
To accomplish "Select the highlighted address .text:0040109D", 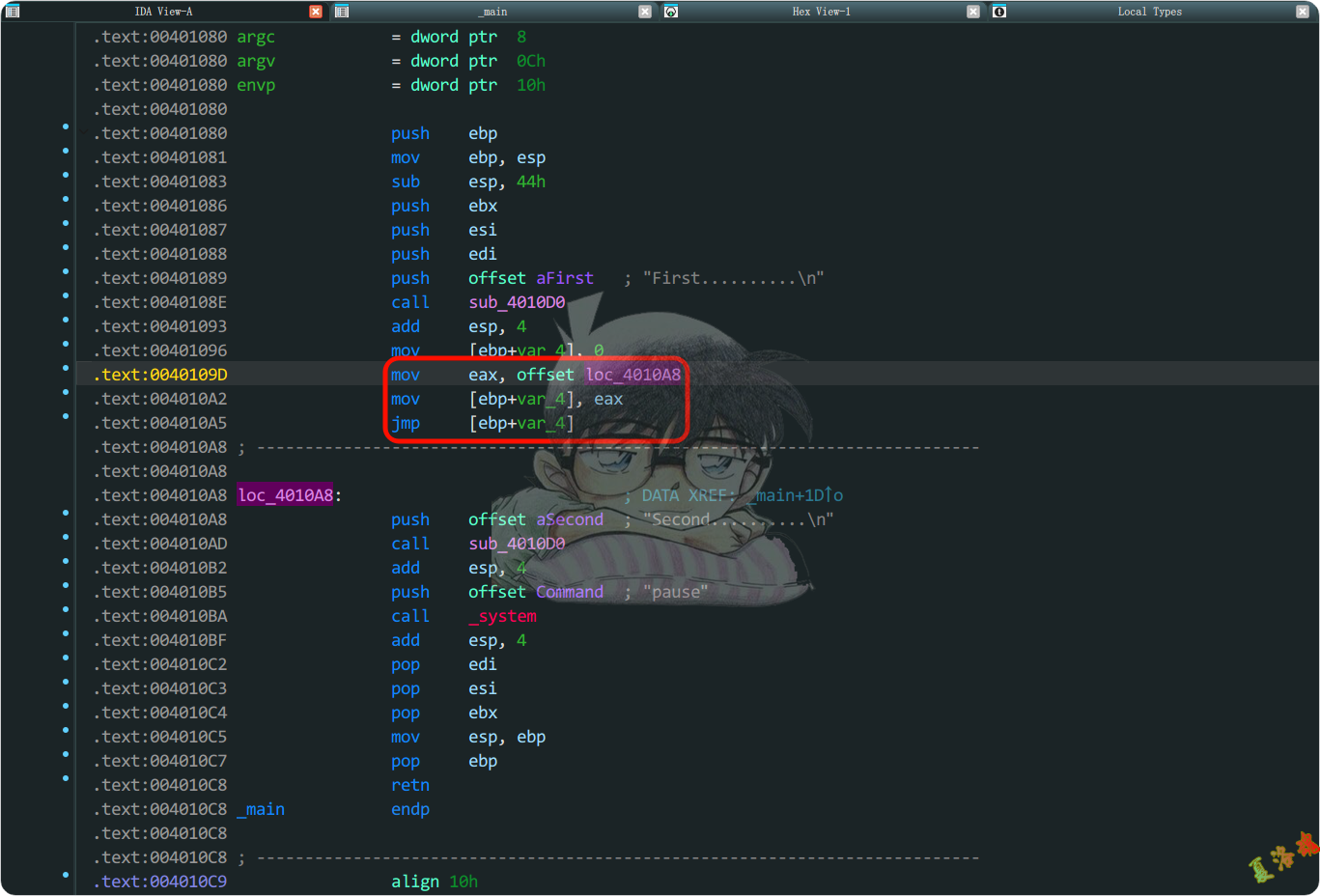I will tap(160, 375).
